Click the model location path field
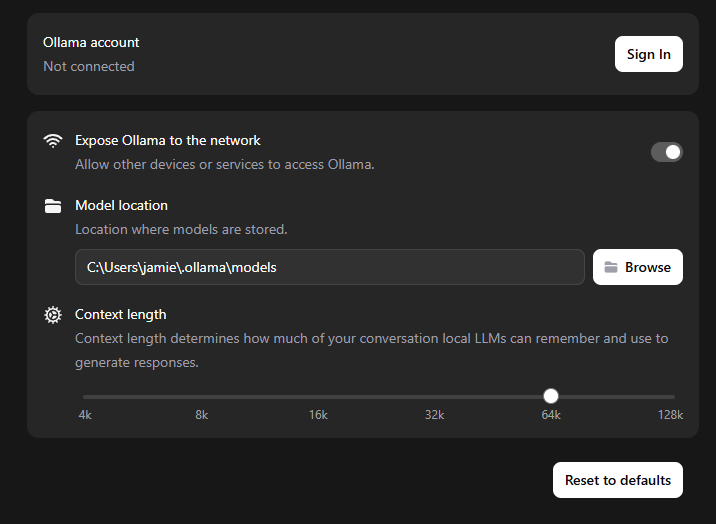 (x=330, y=267)
